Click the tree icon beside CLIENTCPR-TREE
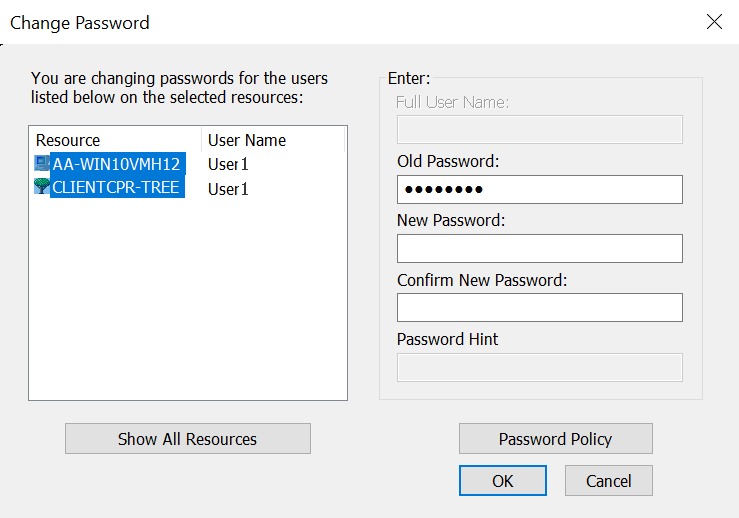739x518 pixels. [42, 187]
